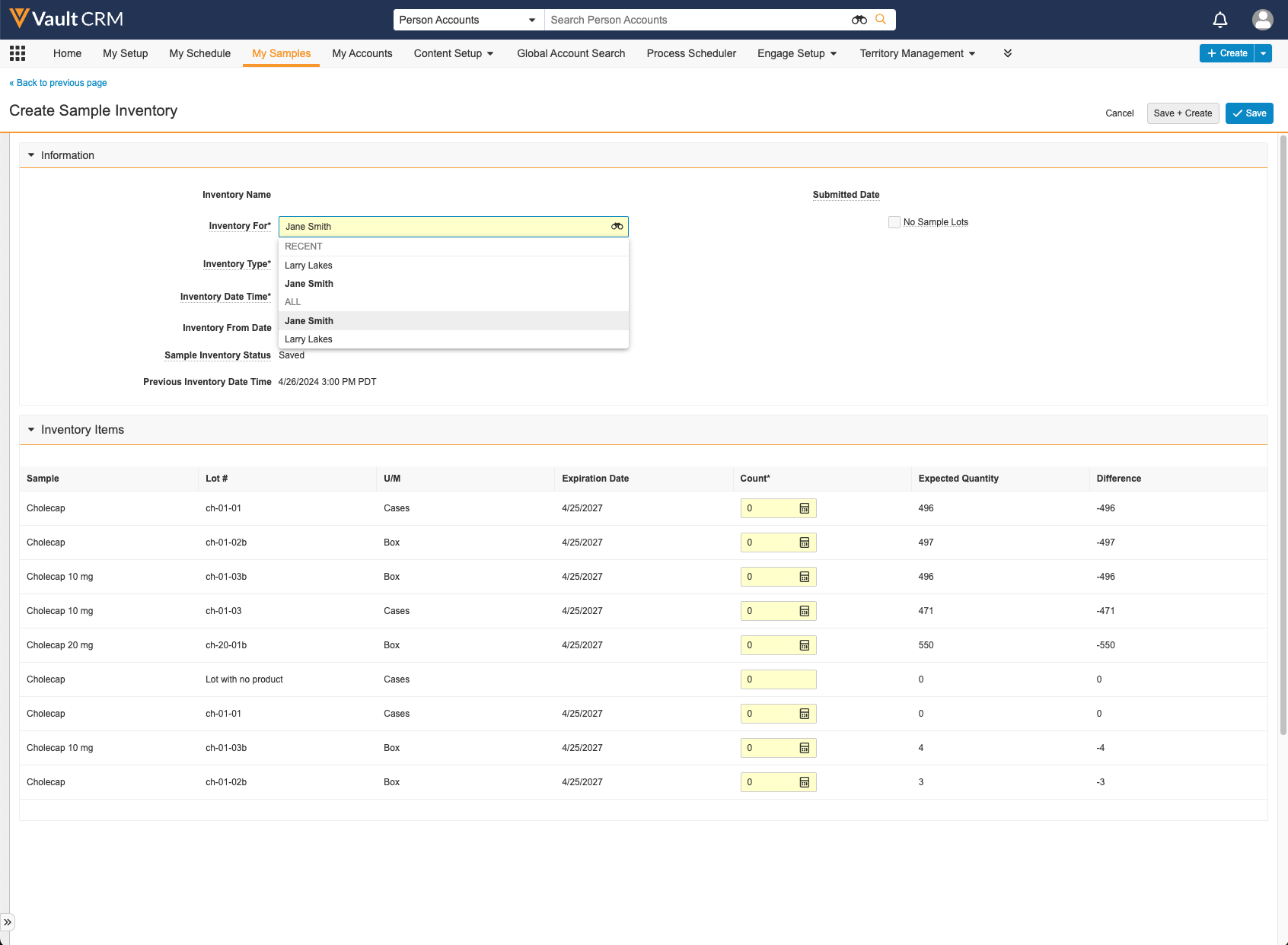Click the notifications bell icon
The height and width of the screenshot is (945, 1288).
coord(1219,20)
